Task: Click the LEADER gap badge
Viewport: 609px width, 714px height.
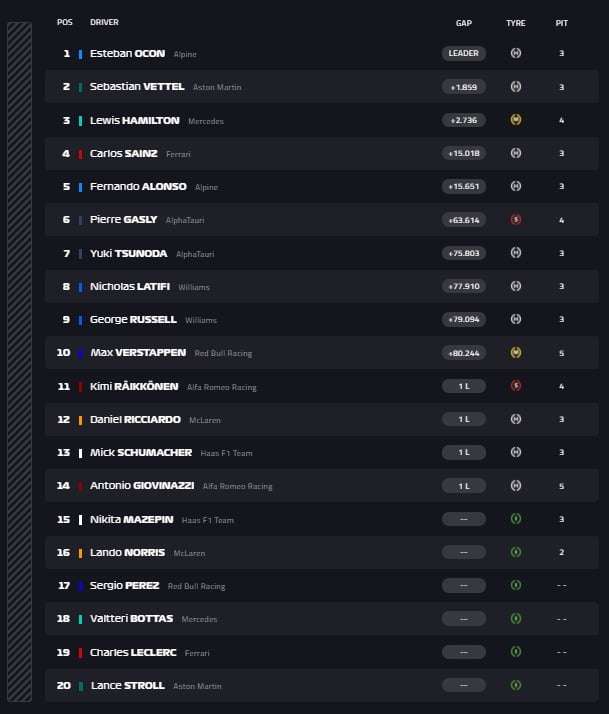Action: tap(463, 54)
